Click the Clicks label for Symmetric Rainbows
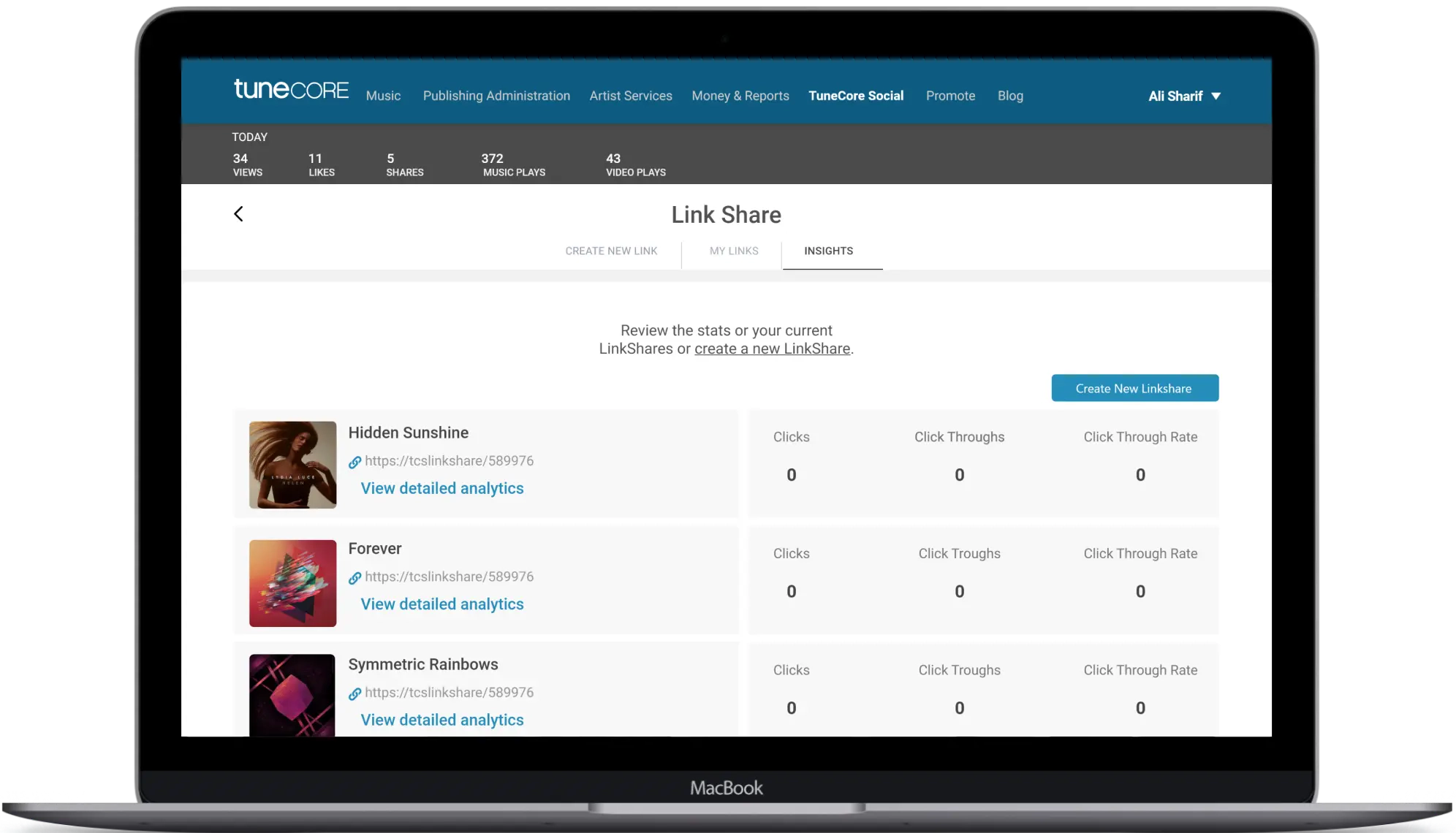The height and width of the screenshot is (833, 1456). point(792,670)
